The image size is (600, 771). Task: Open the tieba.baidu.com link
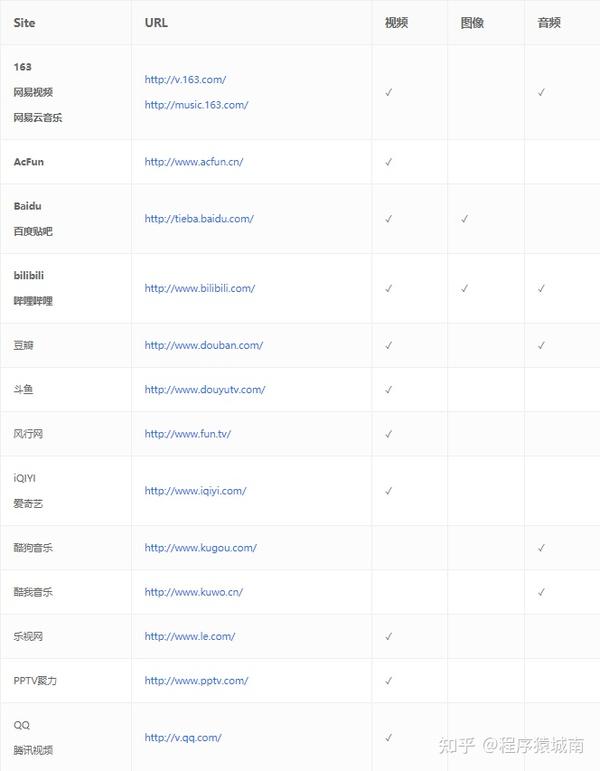pyautogui.click(x=199, y=218)
